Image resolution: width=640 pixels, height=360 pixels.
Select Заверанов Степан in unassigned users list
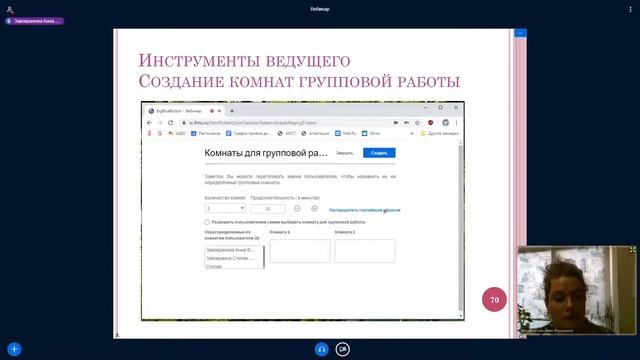[x=231, y=258]
